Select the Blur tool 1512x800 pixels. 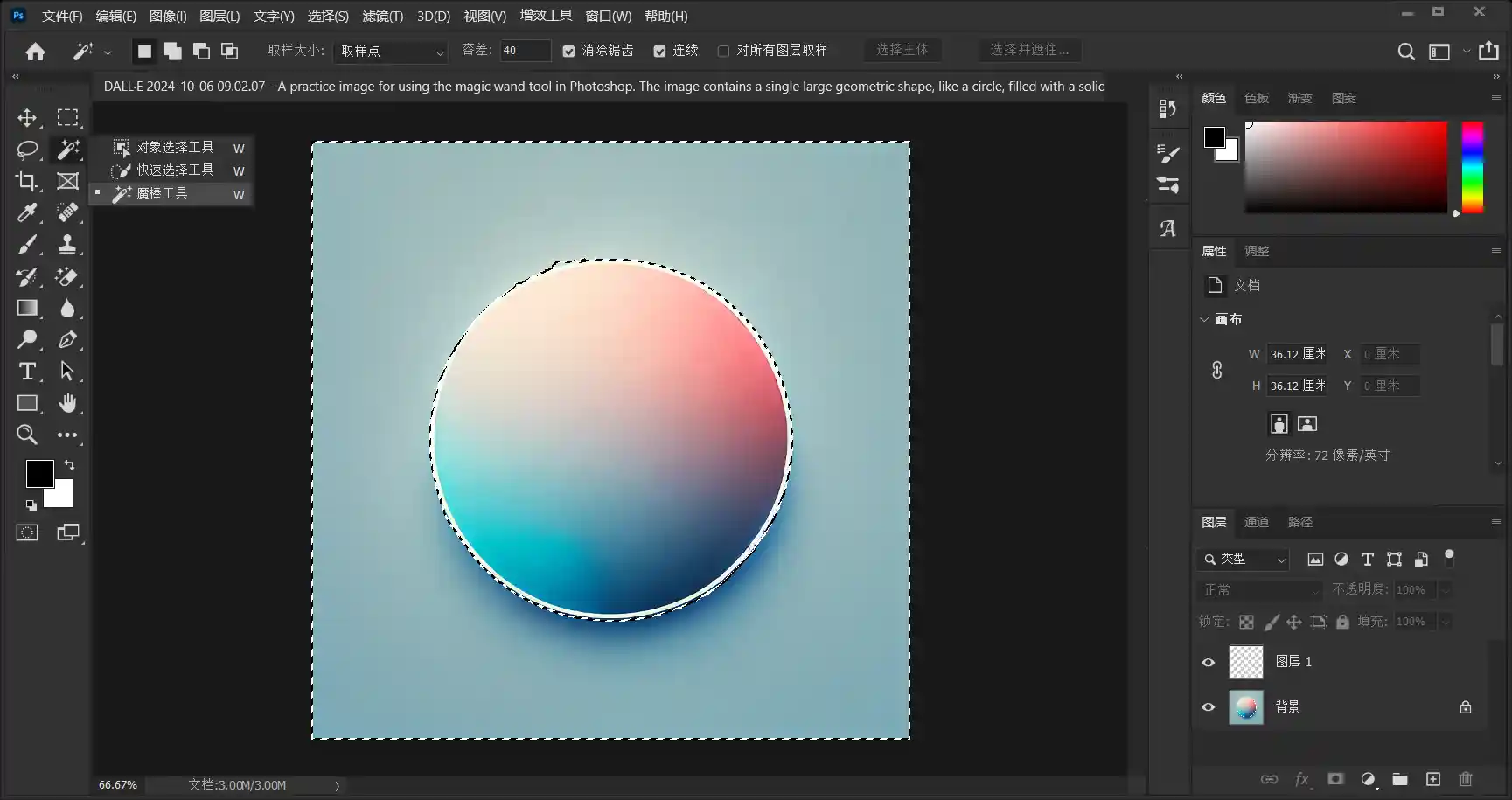[67, 308]
